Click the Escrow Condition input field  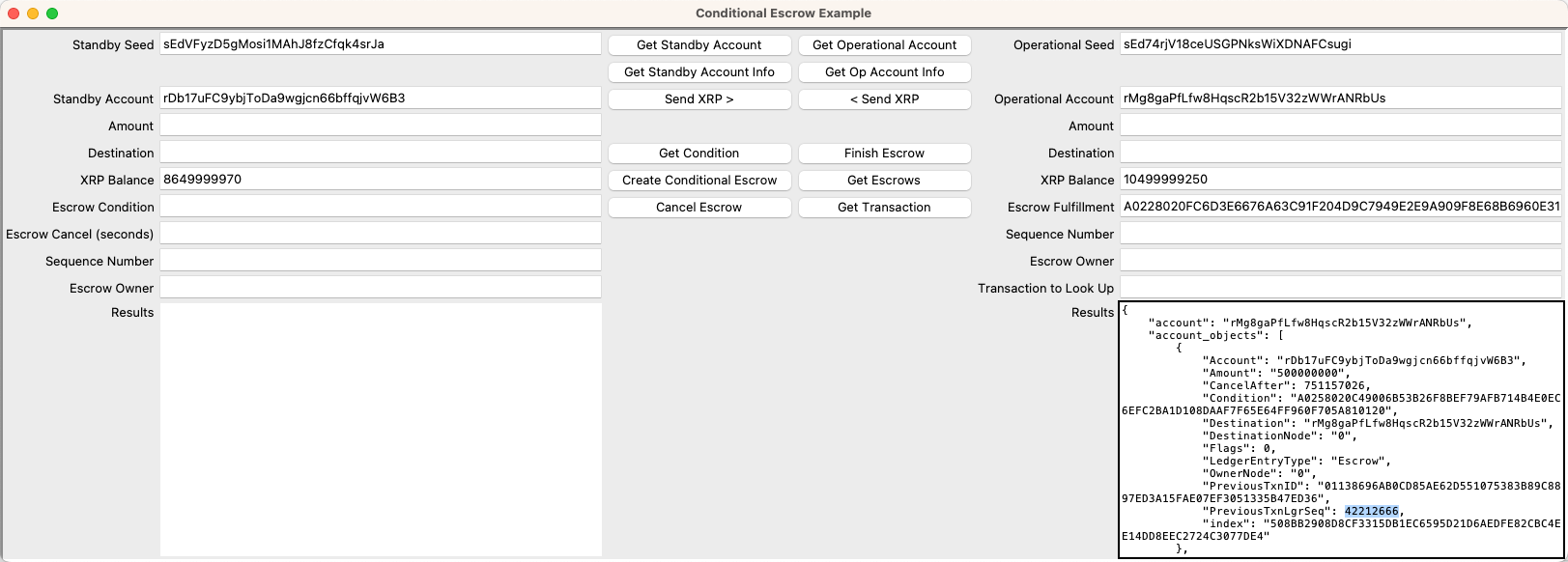pos(382,205)
